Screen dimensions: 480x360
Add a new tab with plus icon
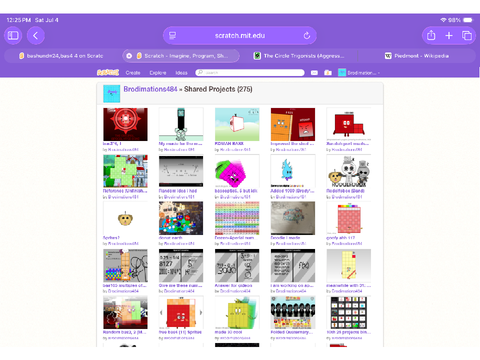(x=449, y=35)
